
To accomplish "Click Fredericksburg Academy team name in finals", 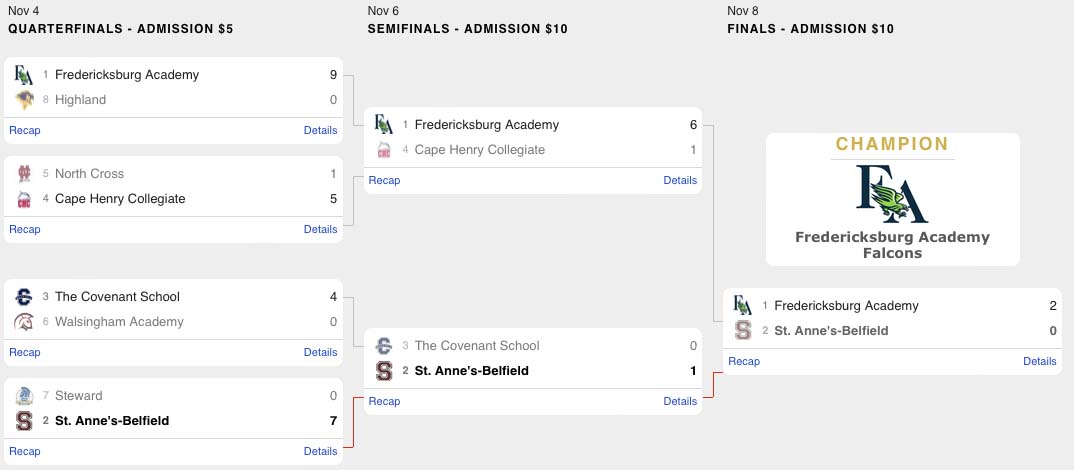I will click(x=846, y=305).
